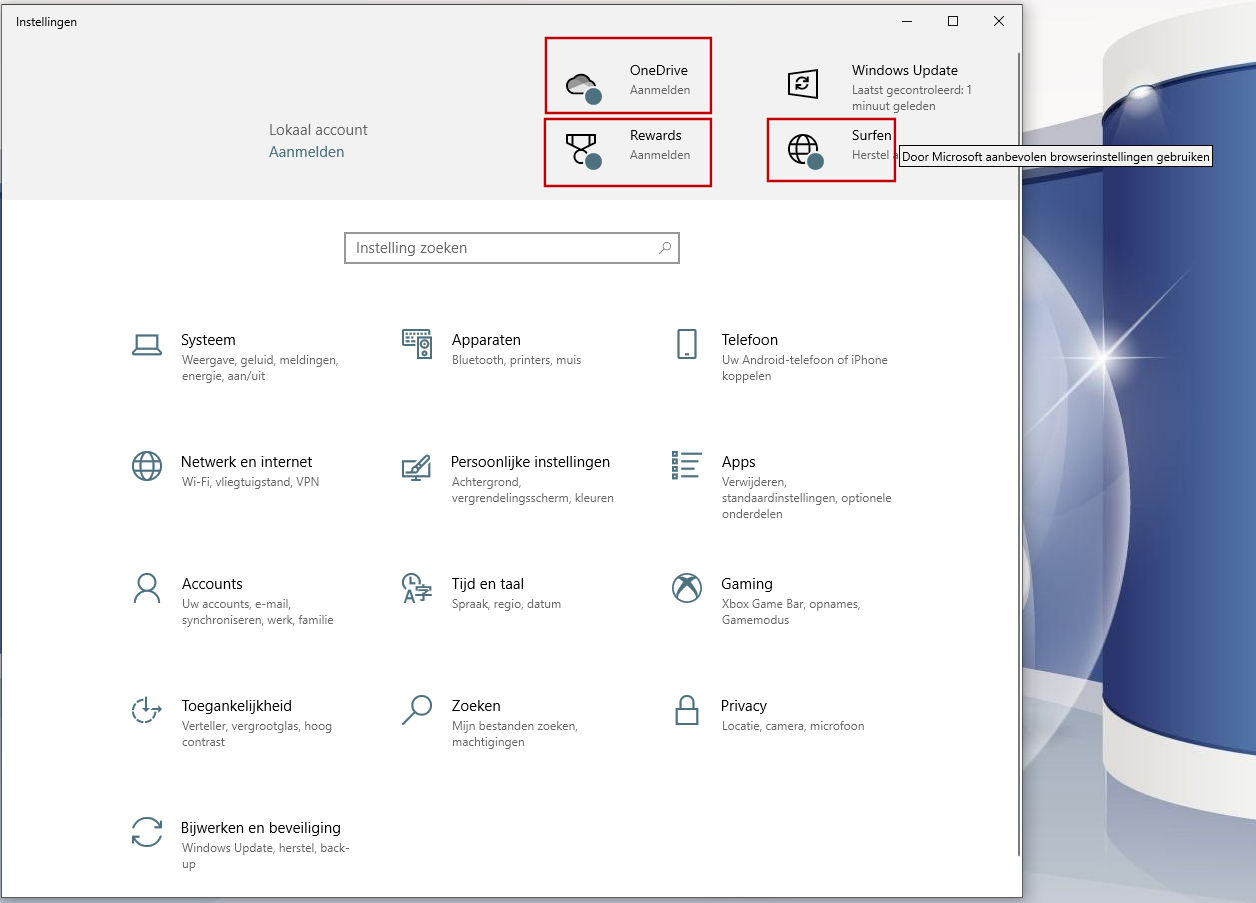Open Apparaten devices icon
1256x903 pixels.
pyautogui.click(x=416, y=344)
